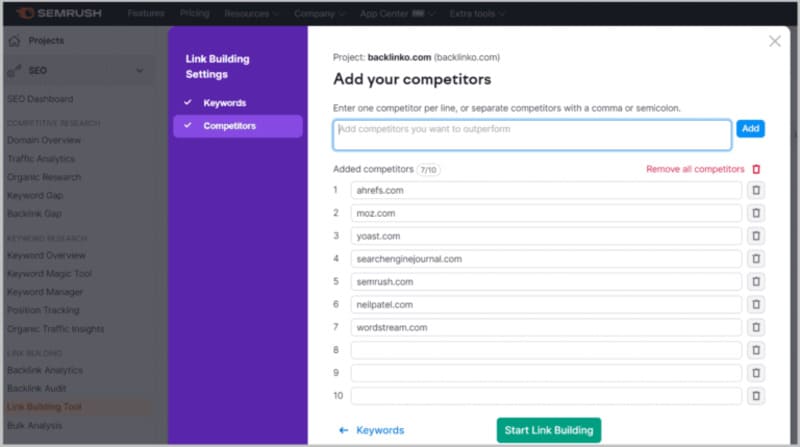Open the Resources dropdown menu

pos(252,14)
